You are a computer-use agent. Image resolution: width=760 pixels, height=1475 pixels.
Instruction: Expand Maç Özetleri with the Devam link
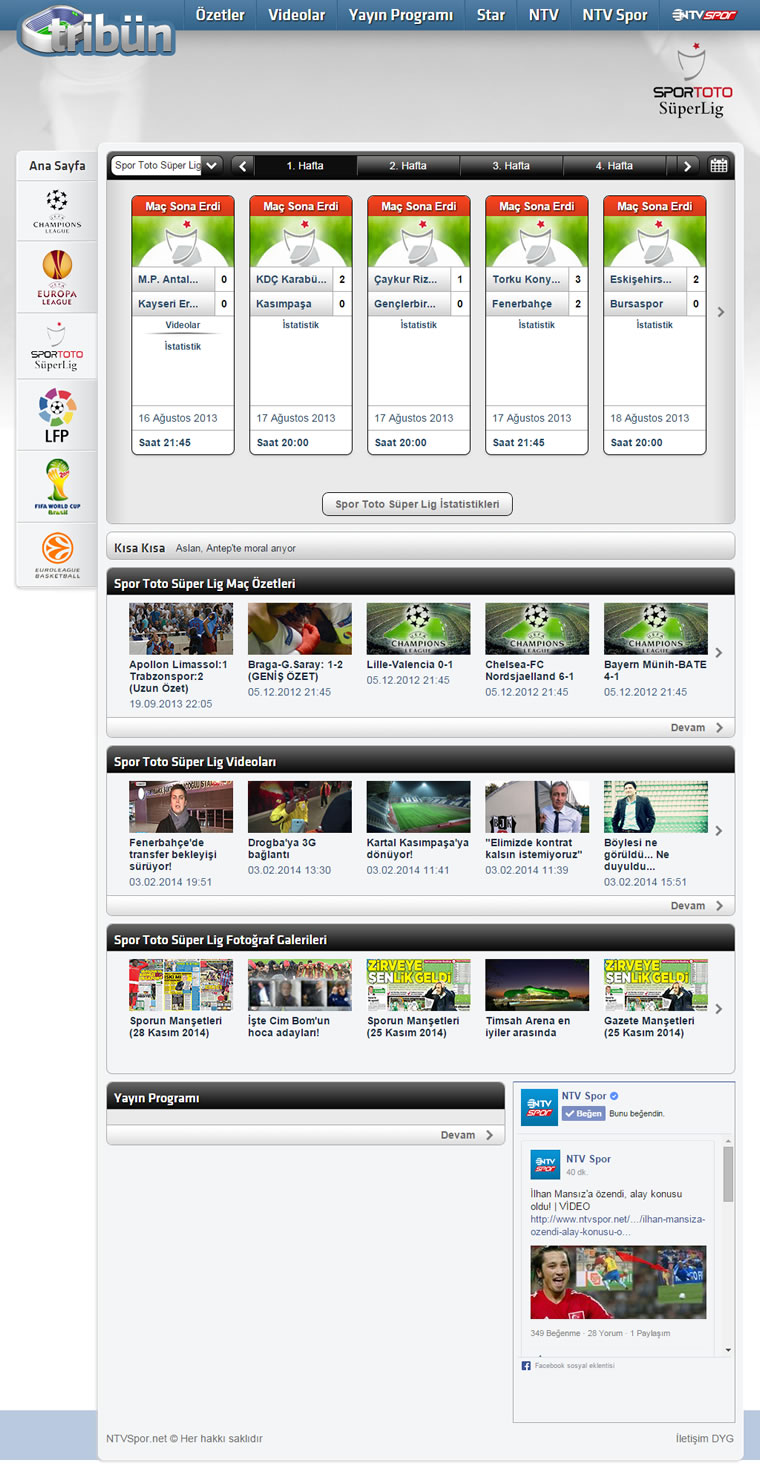[697, 728]
